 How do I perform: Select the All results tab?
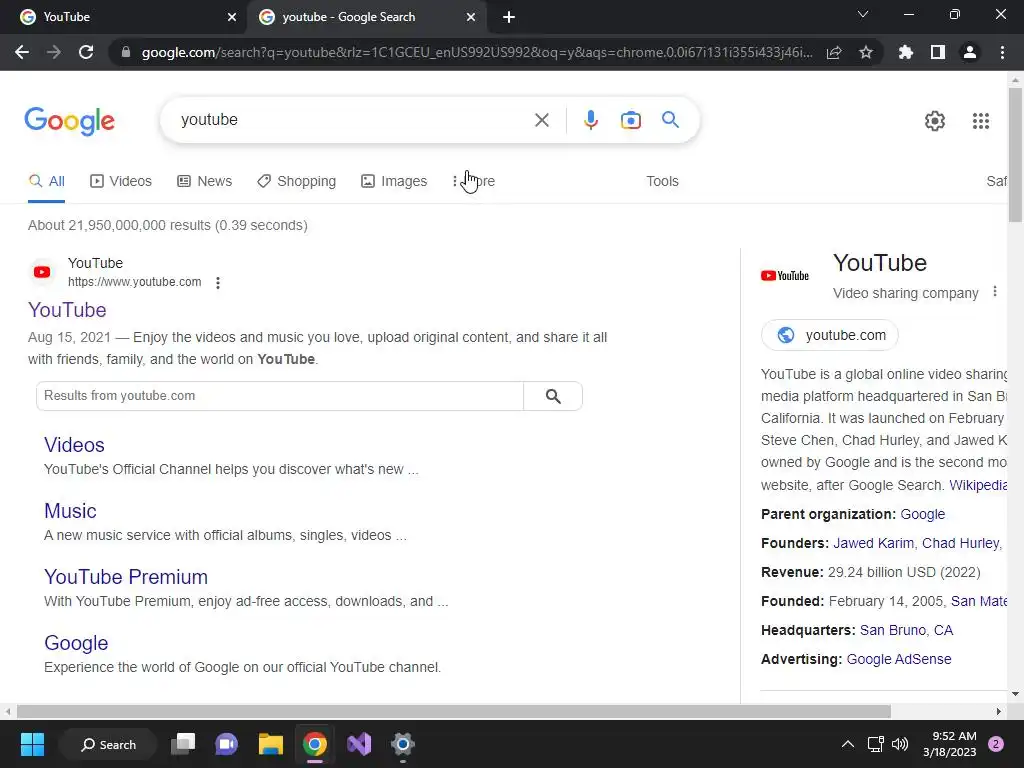point(46,182)
